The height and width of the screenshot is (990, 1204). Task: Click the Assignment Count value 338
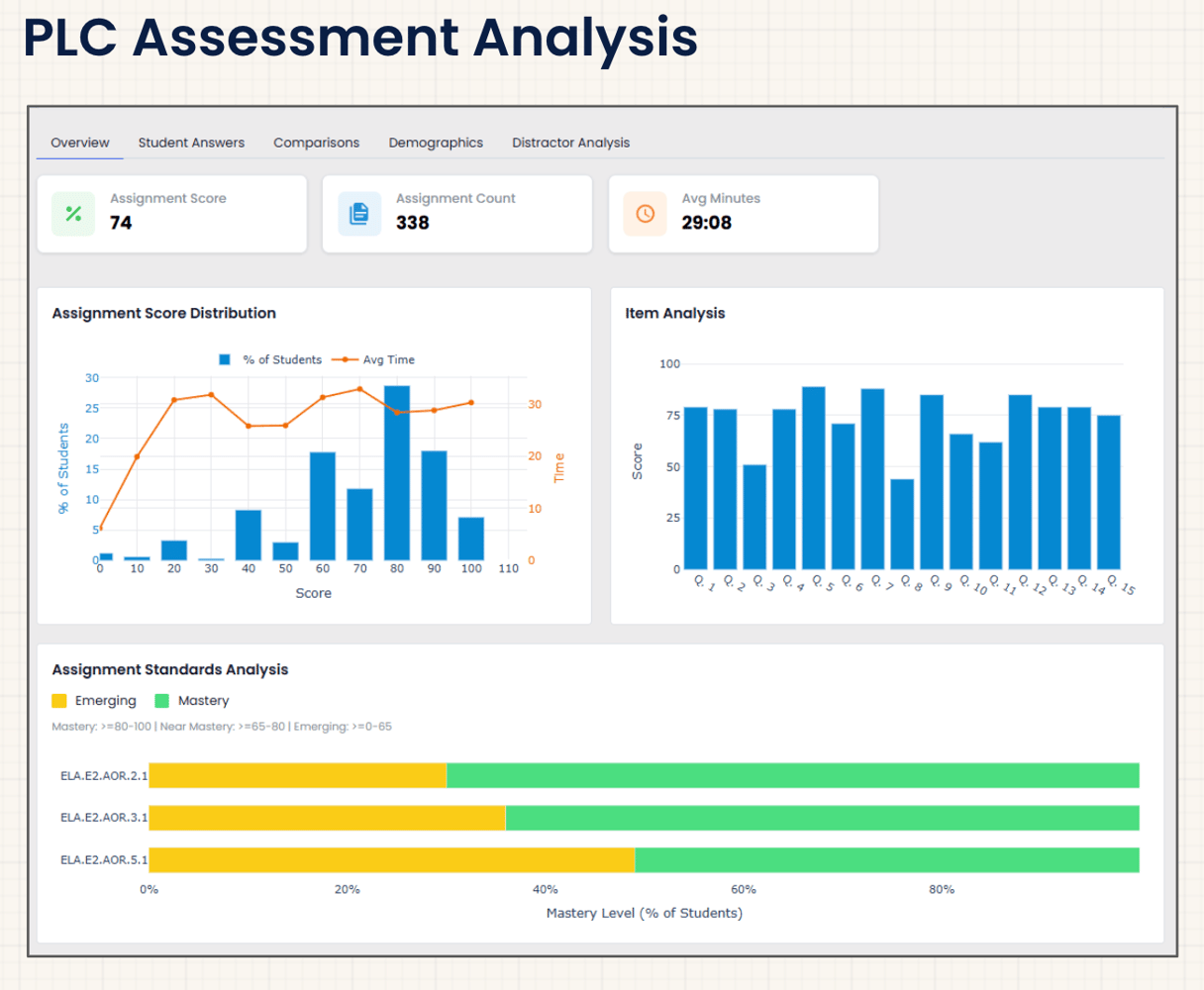click(x=412, y=223)
